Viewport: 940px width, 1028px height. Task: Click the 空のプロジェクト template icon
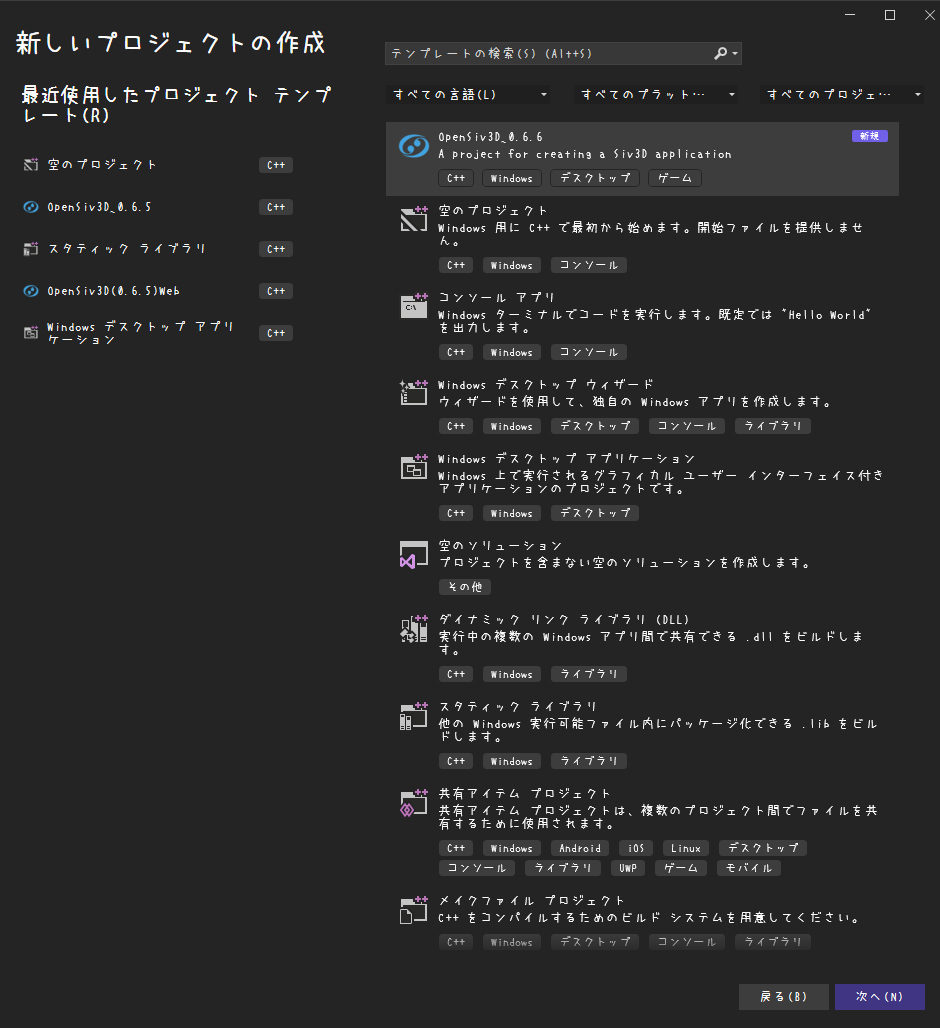tap(413, 218)
